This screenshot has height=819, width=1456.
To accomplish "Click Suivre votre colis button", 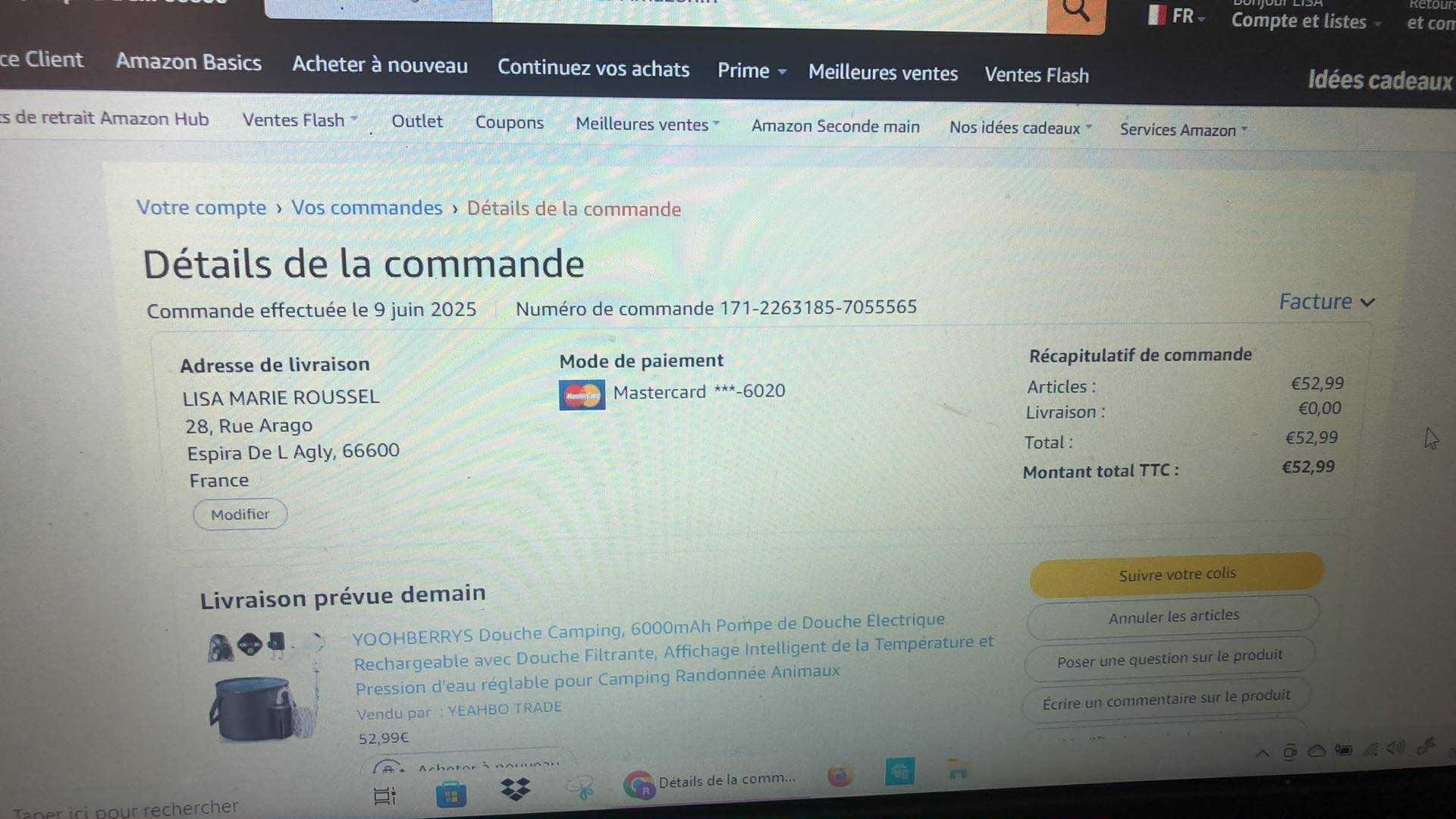I will point(1177,574).
